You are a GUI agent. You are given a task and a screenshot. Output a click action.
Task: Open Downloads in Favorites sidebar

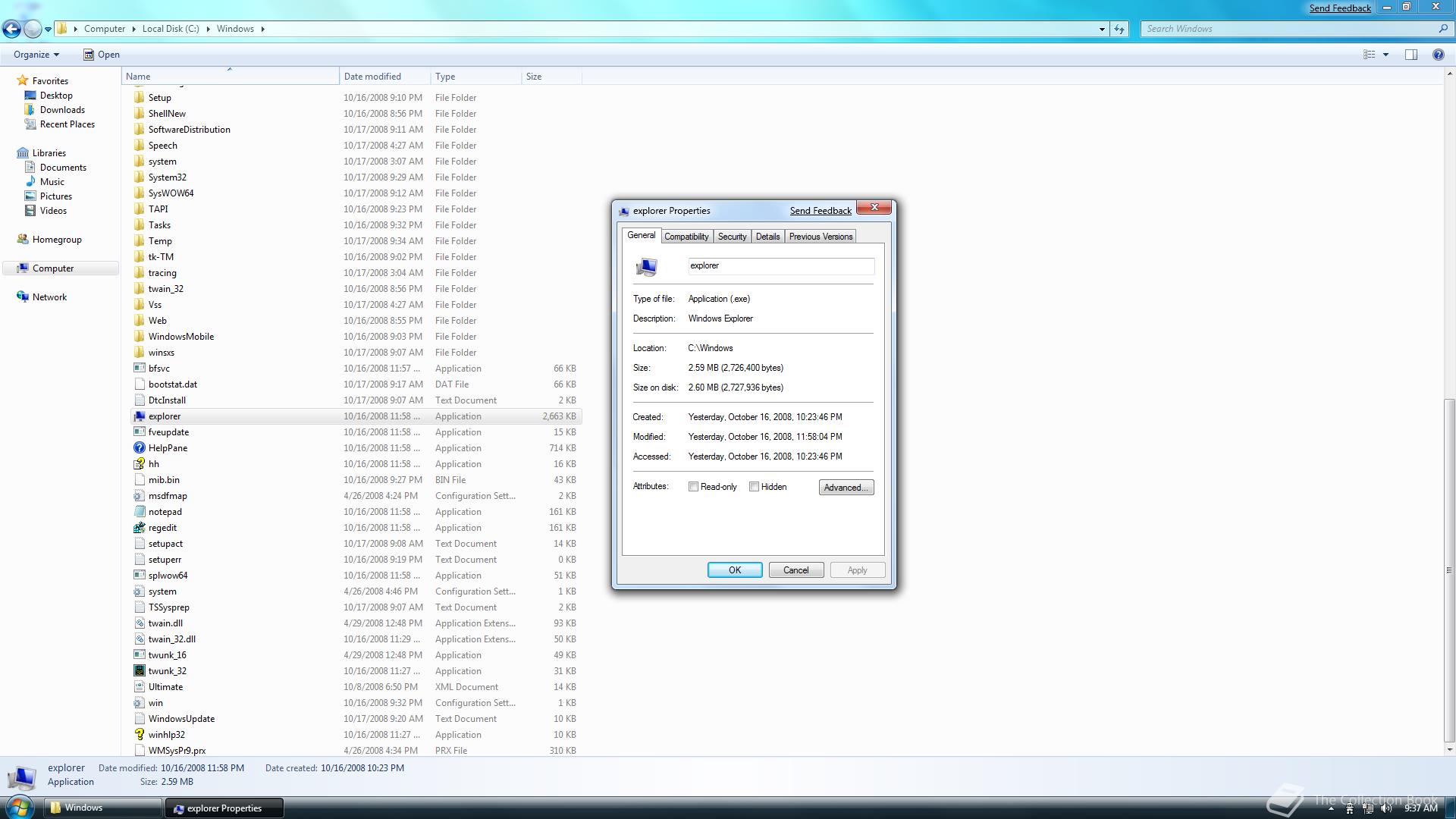point(62,110)
